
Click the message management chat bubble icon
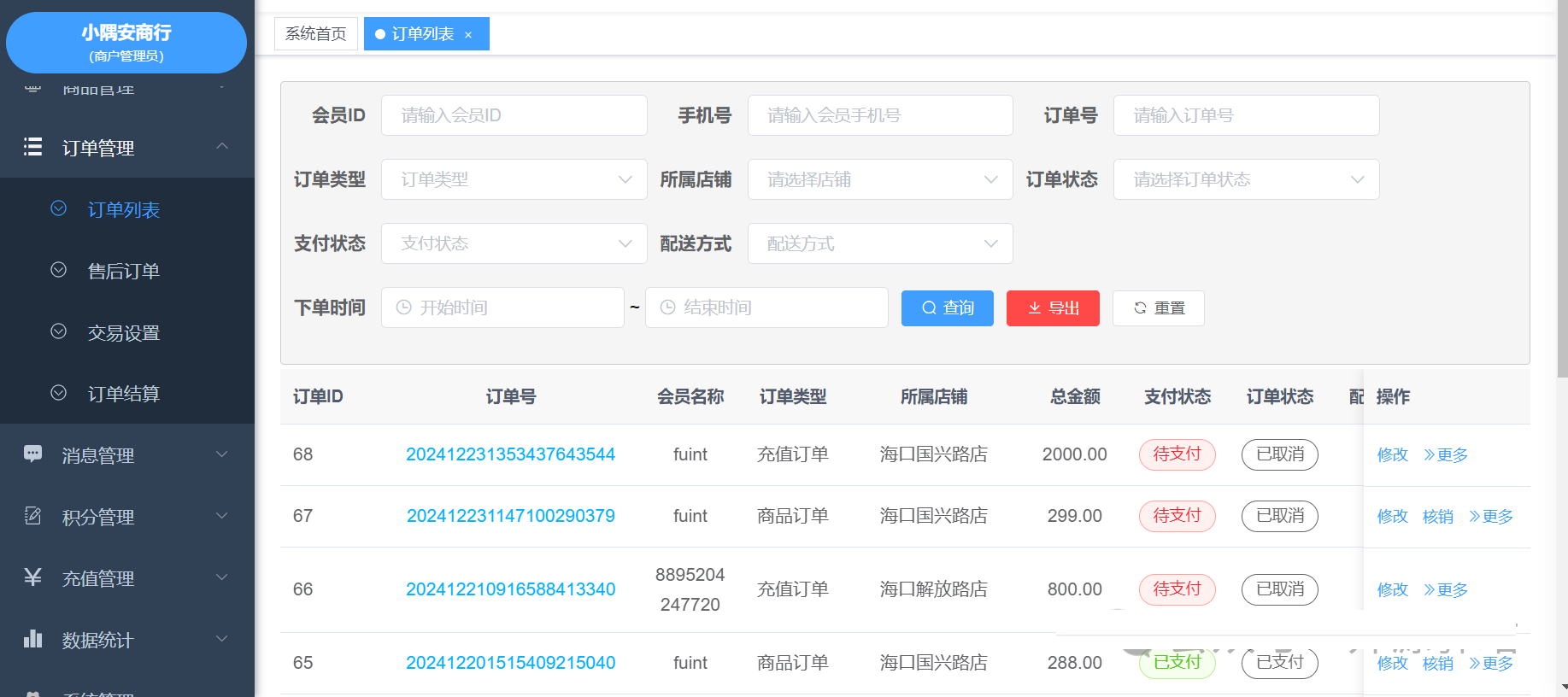click(x=32, y=454)
